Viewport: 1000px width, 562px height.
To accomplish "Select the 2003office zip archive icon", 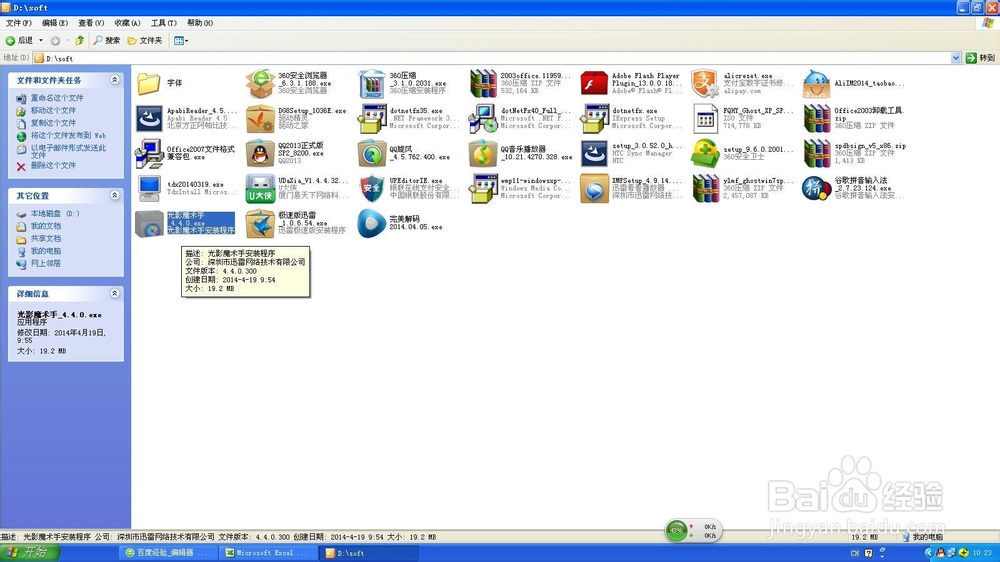I will click(x=483, y=84).
